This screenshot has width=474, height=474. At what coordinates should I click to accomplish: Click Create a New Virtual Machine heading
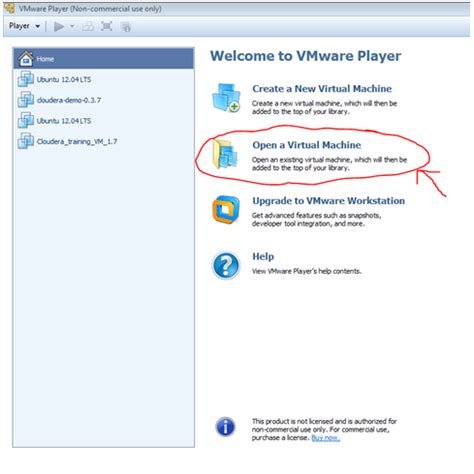pyautogui.click(x=322, y=89)
